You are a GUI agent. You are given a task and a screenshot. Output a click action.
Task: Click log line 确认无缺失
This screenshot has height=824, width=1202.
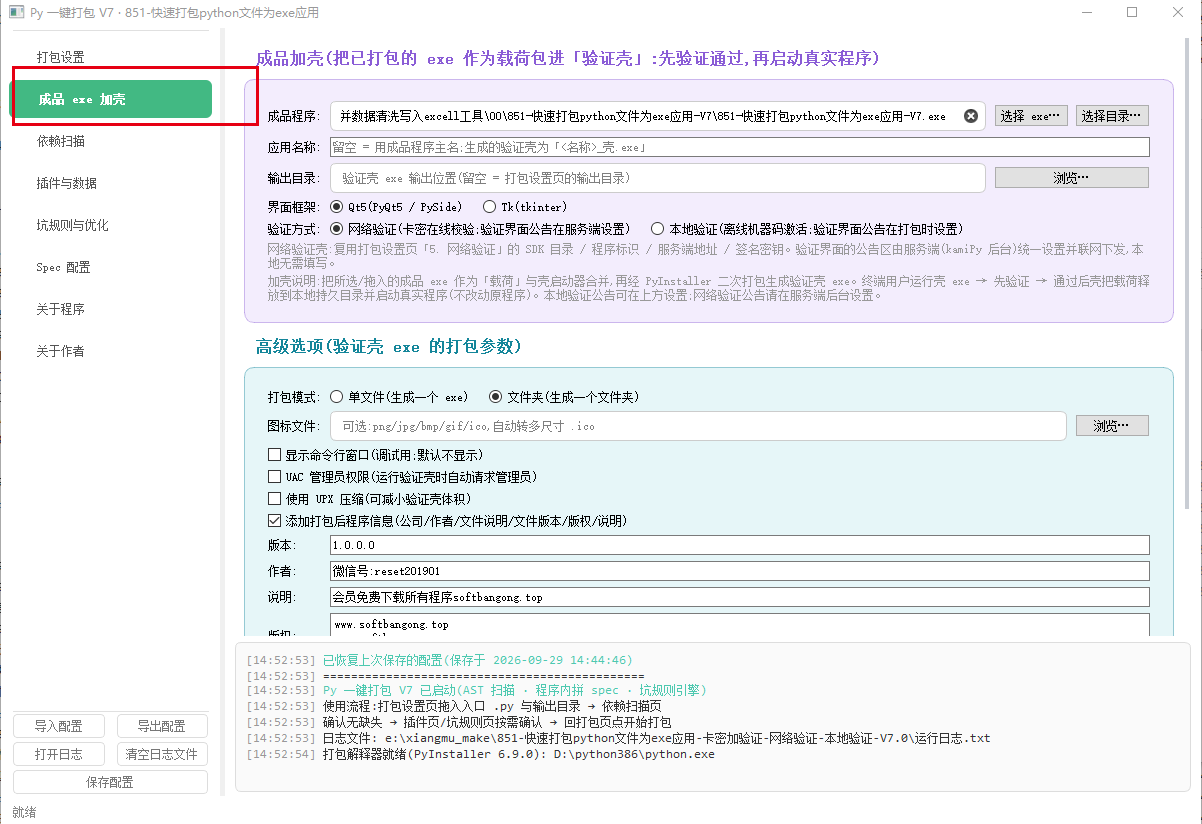(x=459, y=722)
